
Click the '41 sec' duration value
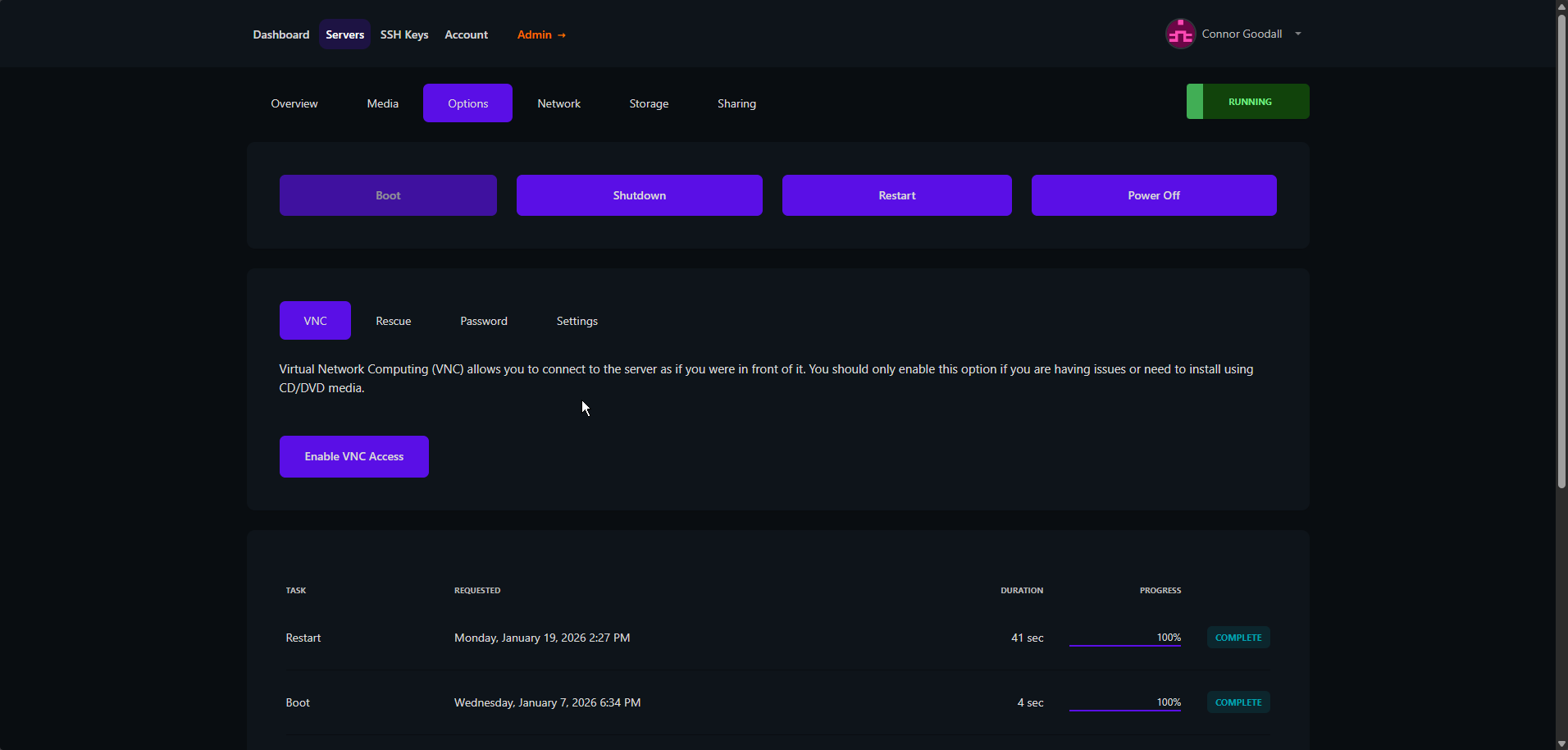click(x=1028, y=638)
